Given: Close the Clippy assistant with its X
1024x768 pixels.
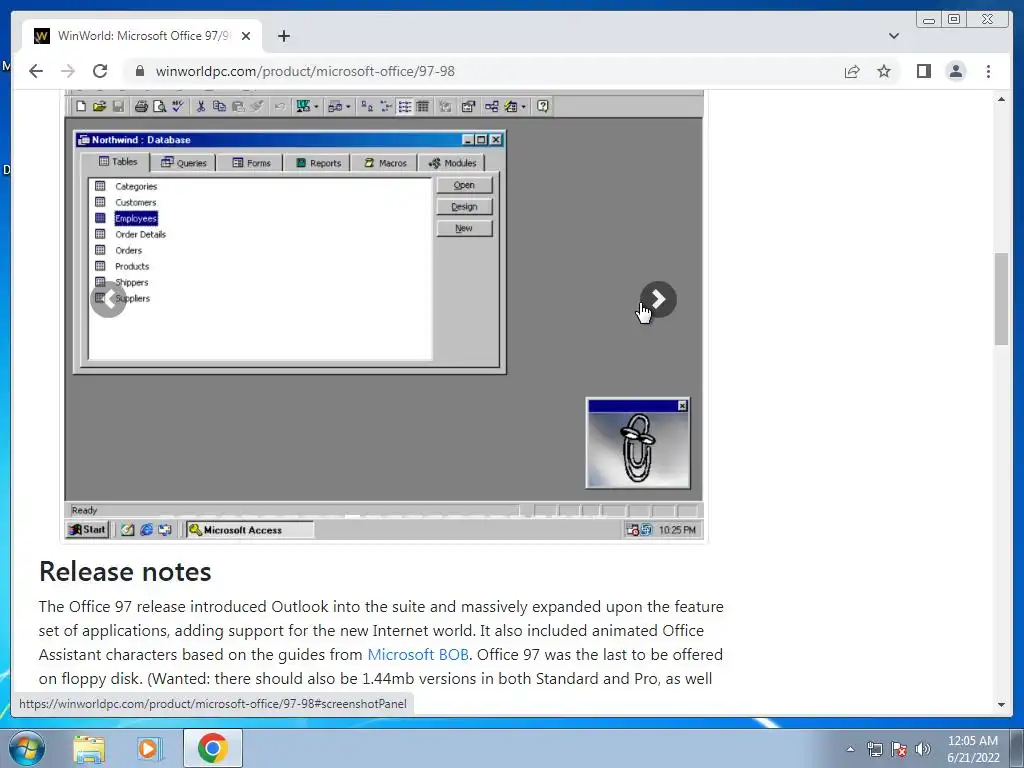Looking at the screenshot, I should 682,406.
